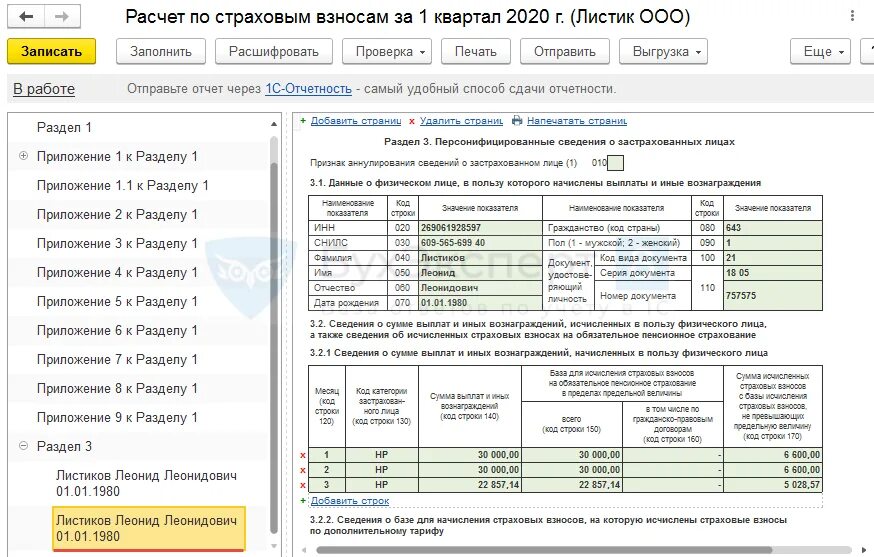Click the Отчество field Леонидович
Screen dimensions: 874x557
click(480, 288)
